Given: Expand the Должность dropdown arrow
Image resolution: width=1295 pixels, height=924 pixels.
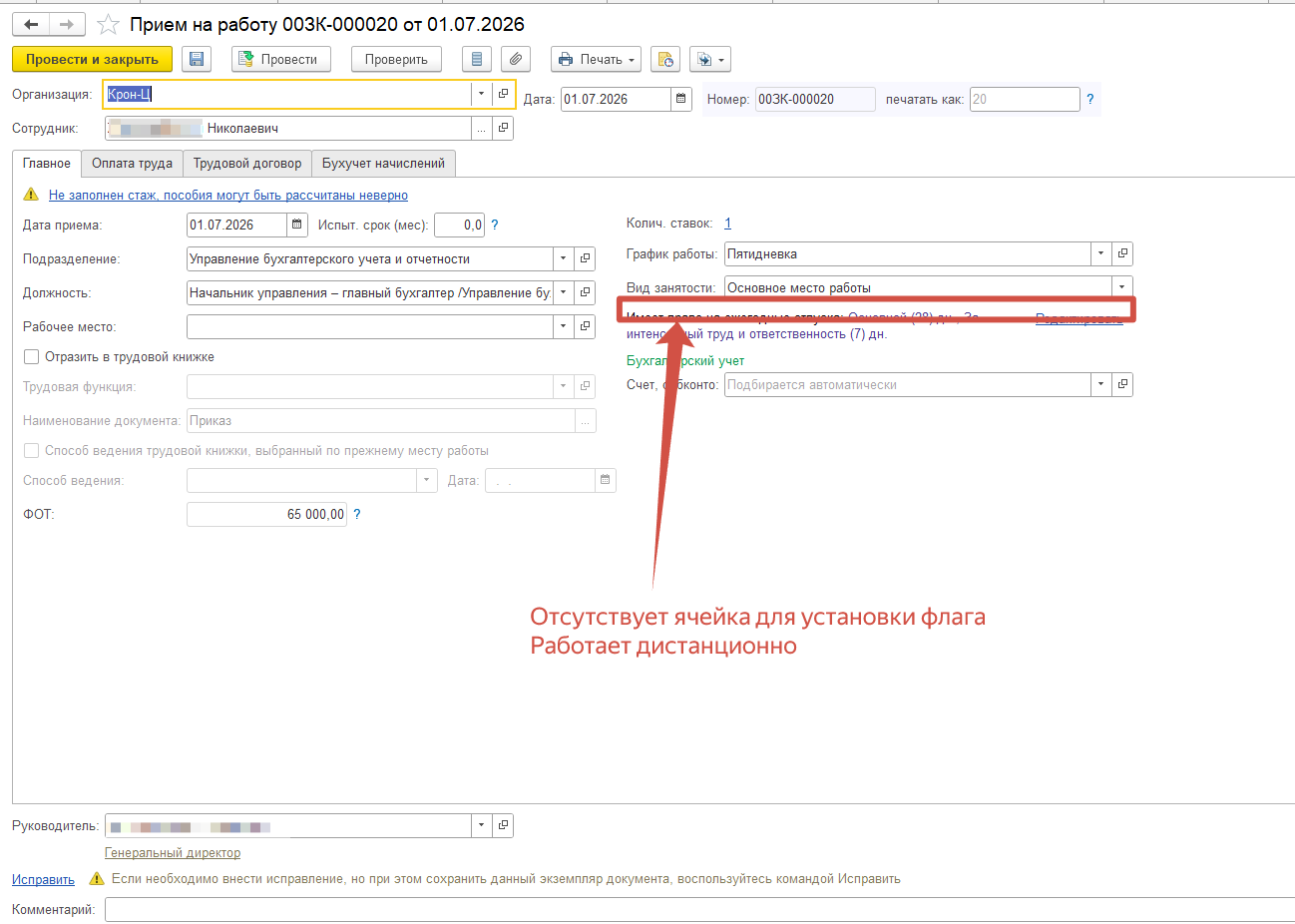Looking at the screenshot, I should pyautogui.click(x=564, y=292).
